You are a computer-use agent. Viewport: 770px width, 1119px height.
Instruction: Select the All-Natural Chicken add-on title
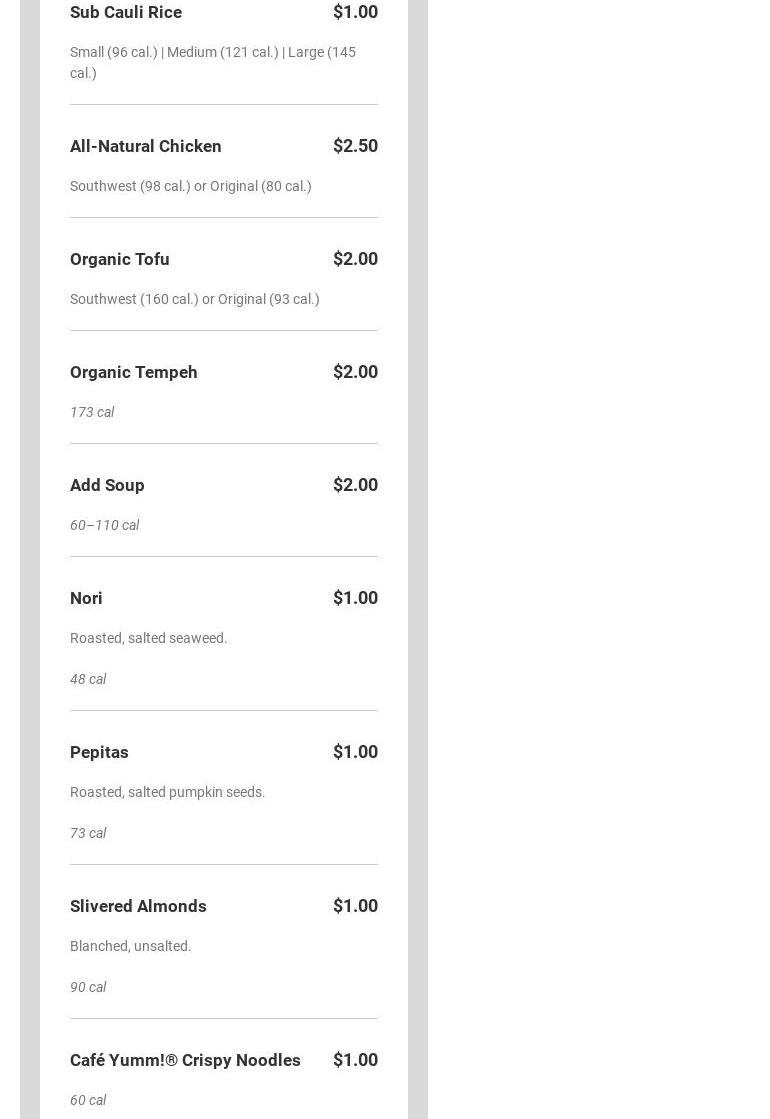pos(146,146)
